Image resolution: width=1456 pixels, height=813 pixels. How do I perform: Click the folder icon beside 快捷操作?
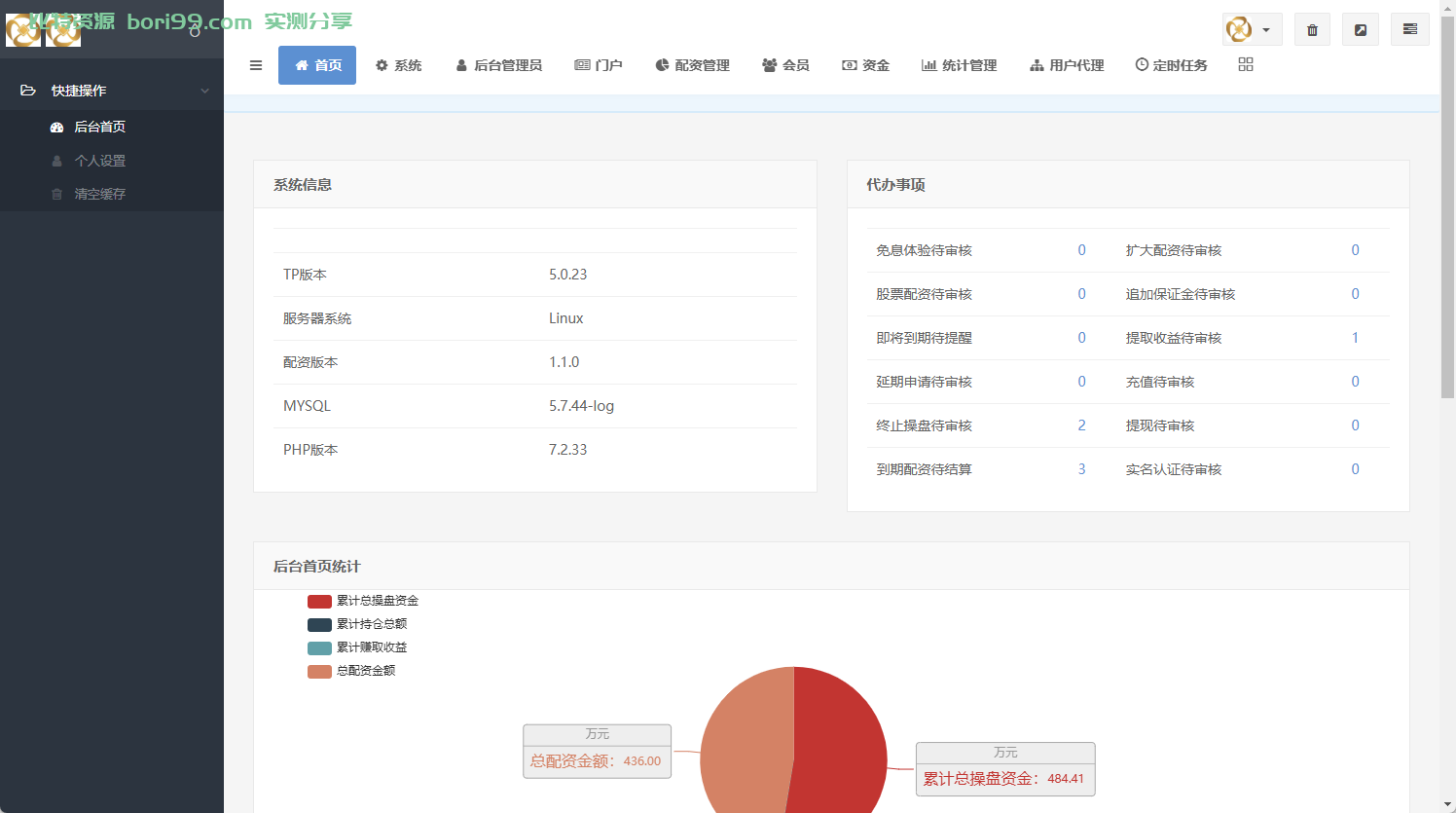pyautogui.click(x=28, y=91)
